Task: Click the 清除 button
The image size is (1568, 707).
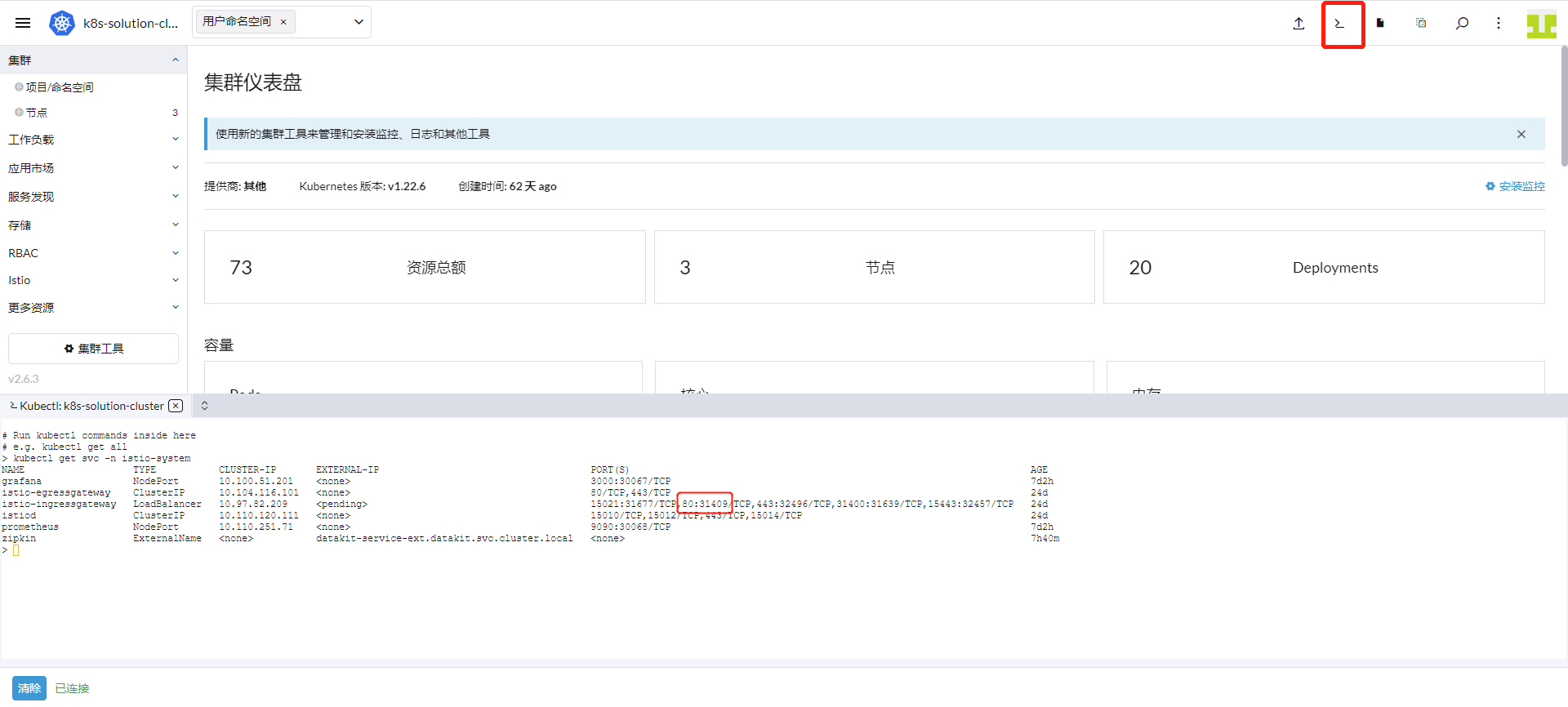Action: pyautogui.click(x=29, y=688)
